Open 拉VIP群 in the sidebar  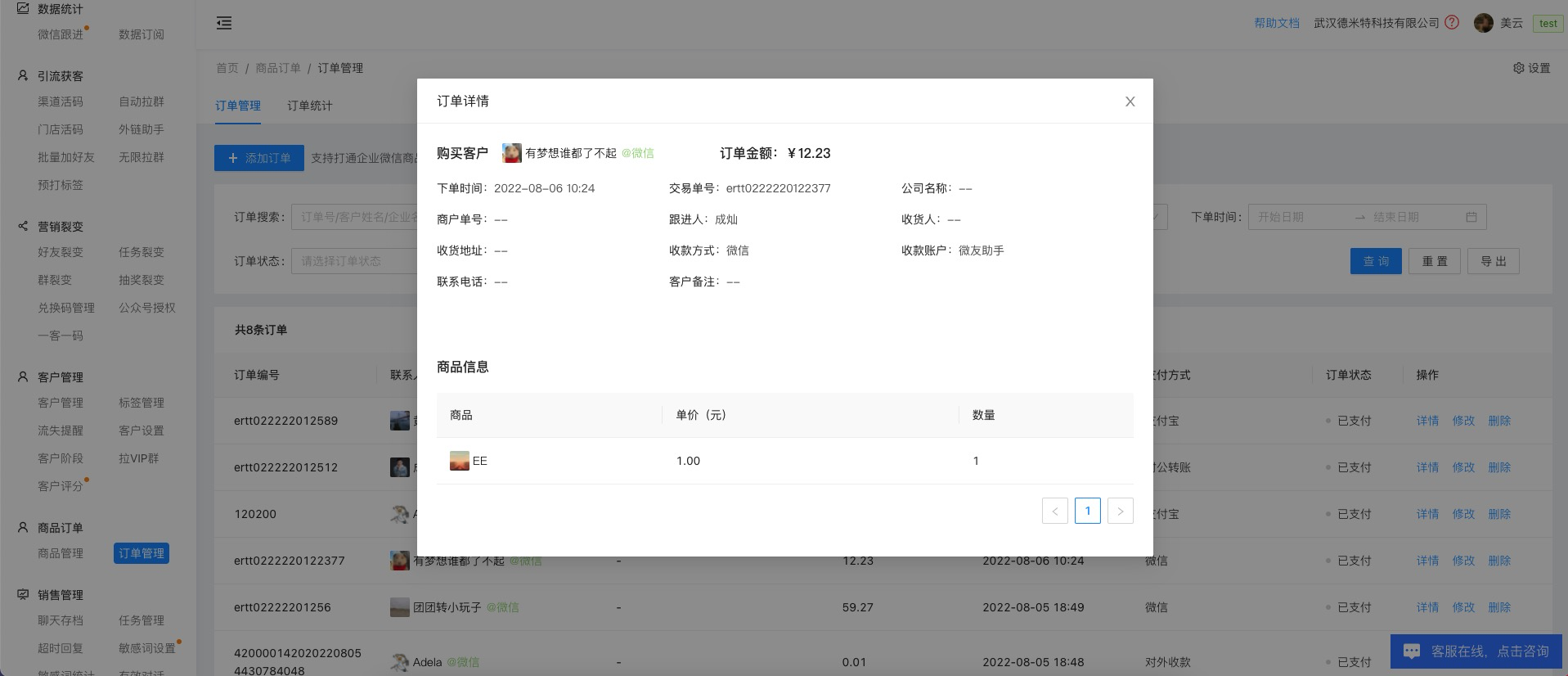pyautogui.click(x=139, y=458)
